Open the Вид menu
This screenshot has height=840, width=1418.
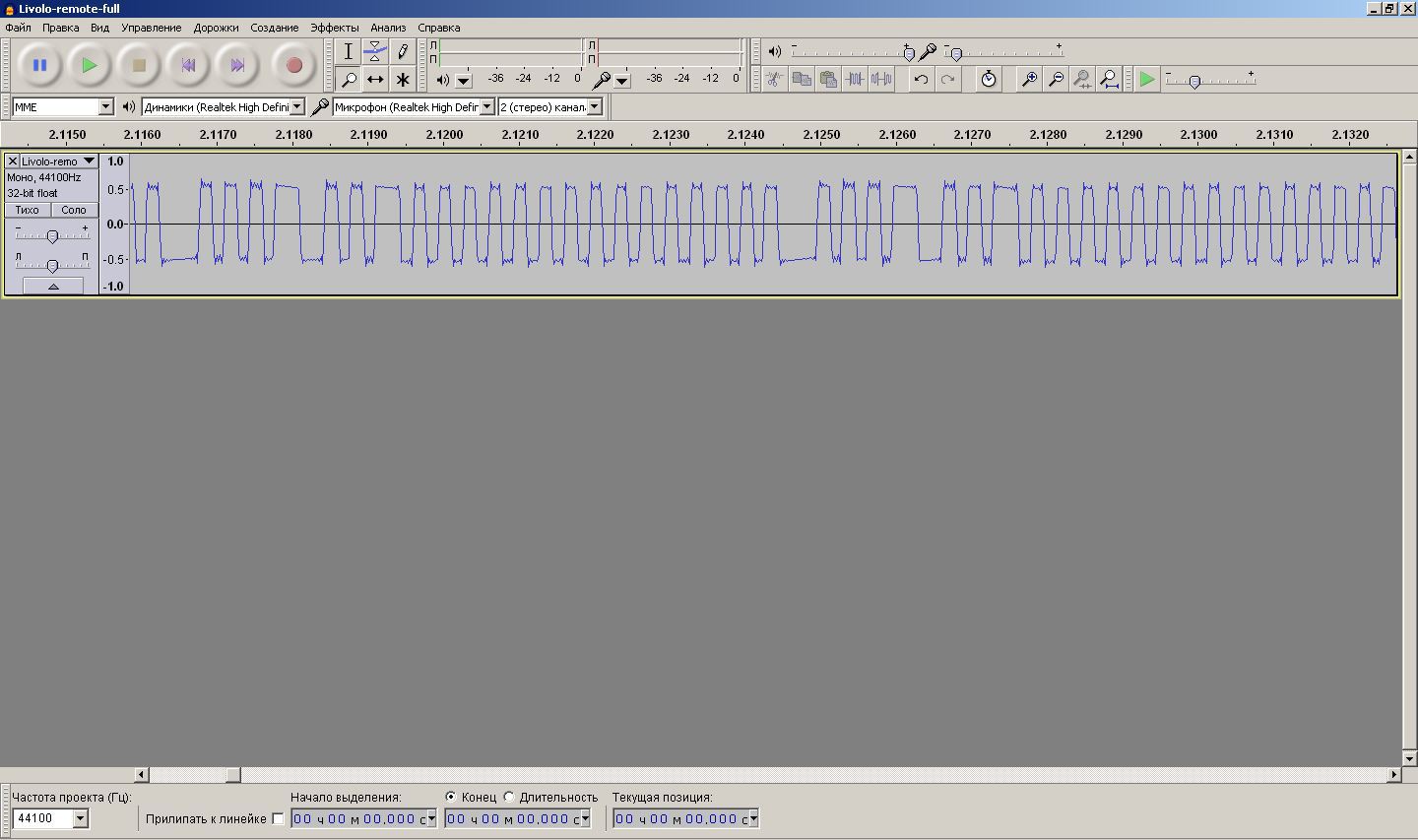[x=100, y=28]
